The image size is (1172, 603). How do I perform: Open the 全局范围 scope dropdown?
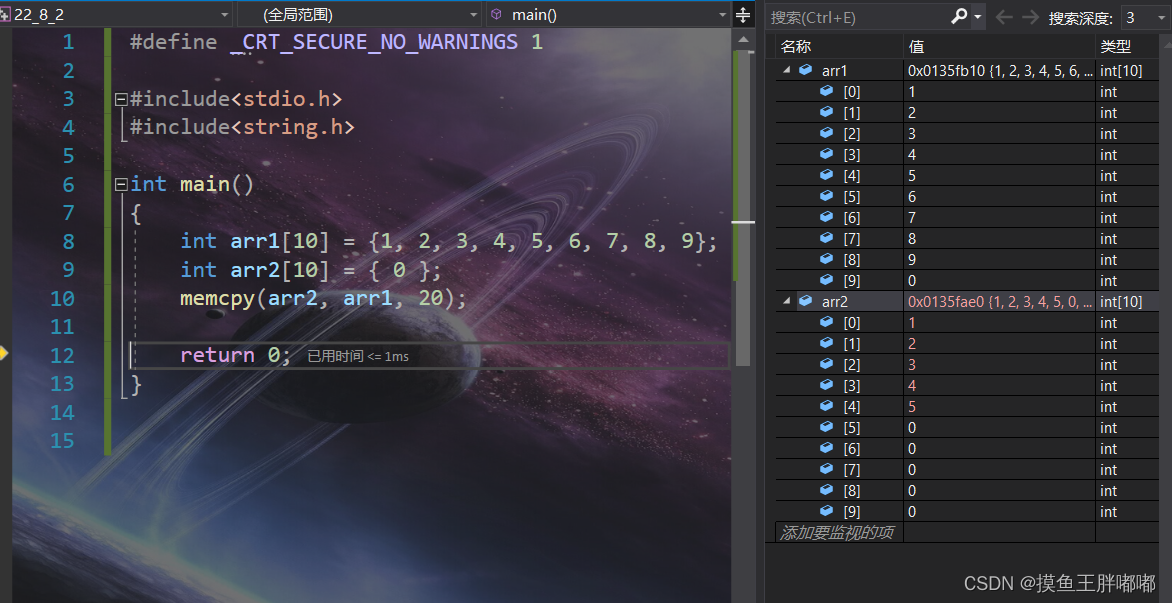click(359, 14)
